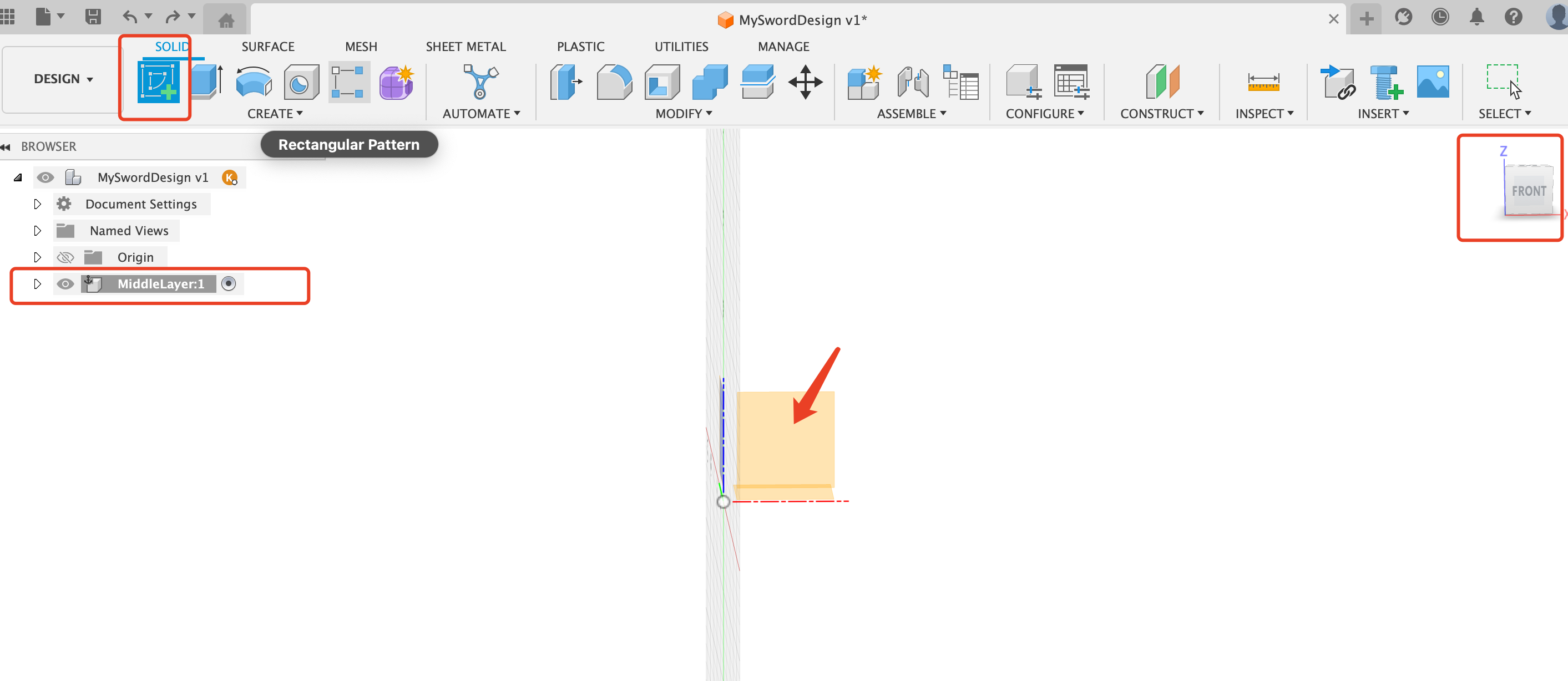Screen dimensions: 1568x681
Task: Toggle visibility of MiddleLayer:1
Action: click(67, 283)
